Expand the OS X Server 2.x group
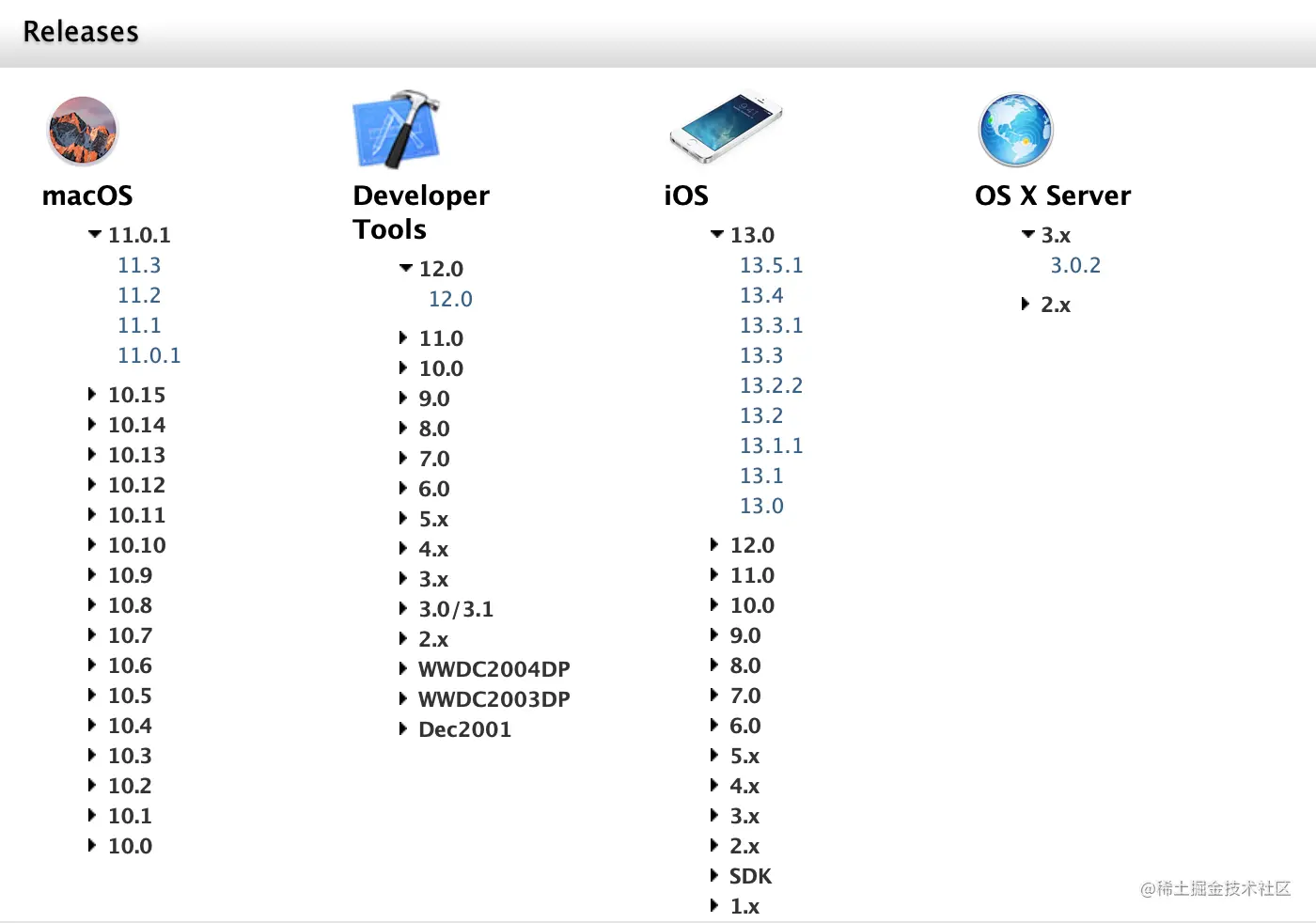The height and width of the screenshot is (923, 1316). [1026, 304]
